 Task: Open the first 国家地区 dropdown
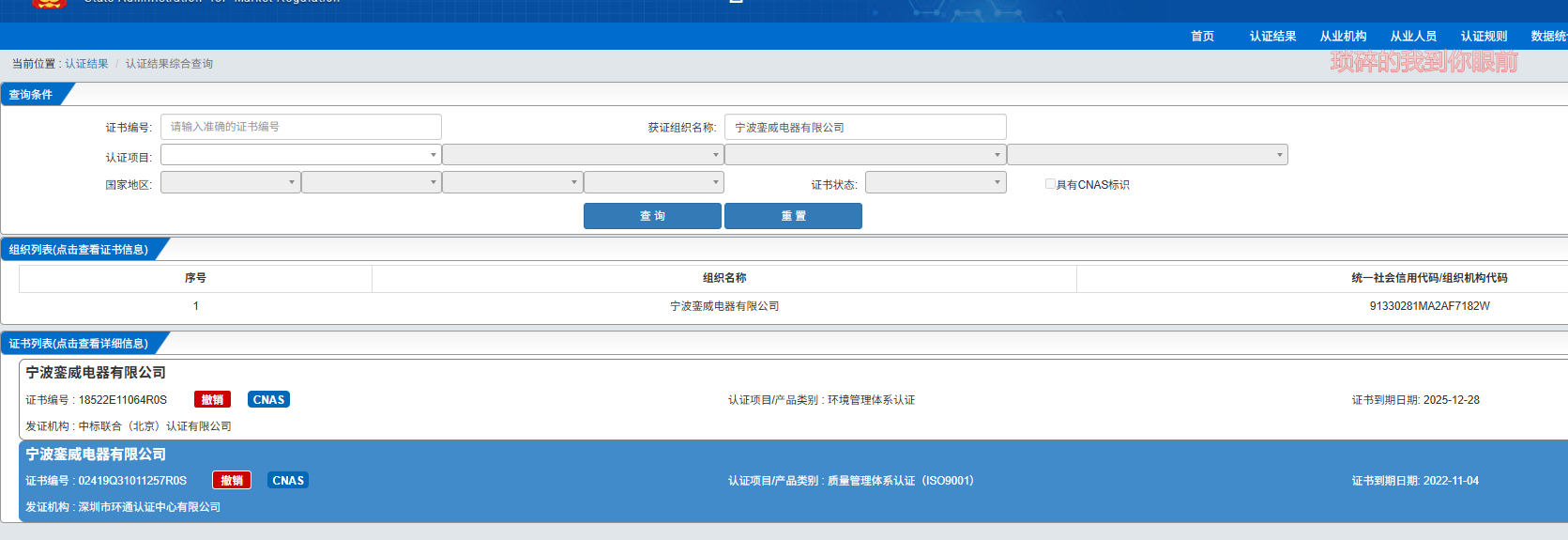pos(231,182)
